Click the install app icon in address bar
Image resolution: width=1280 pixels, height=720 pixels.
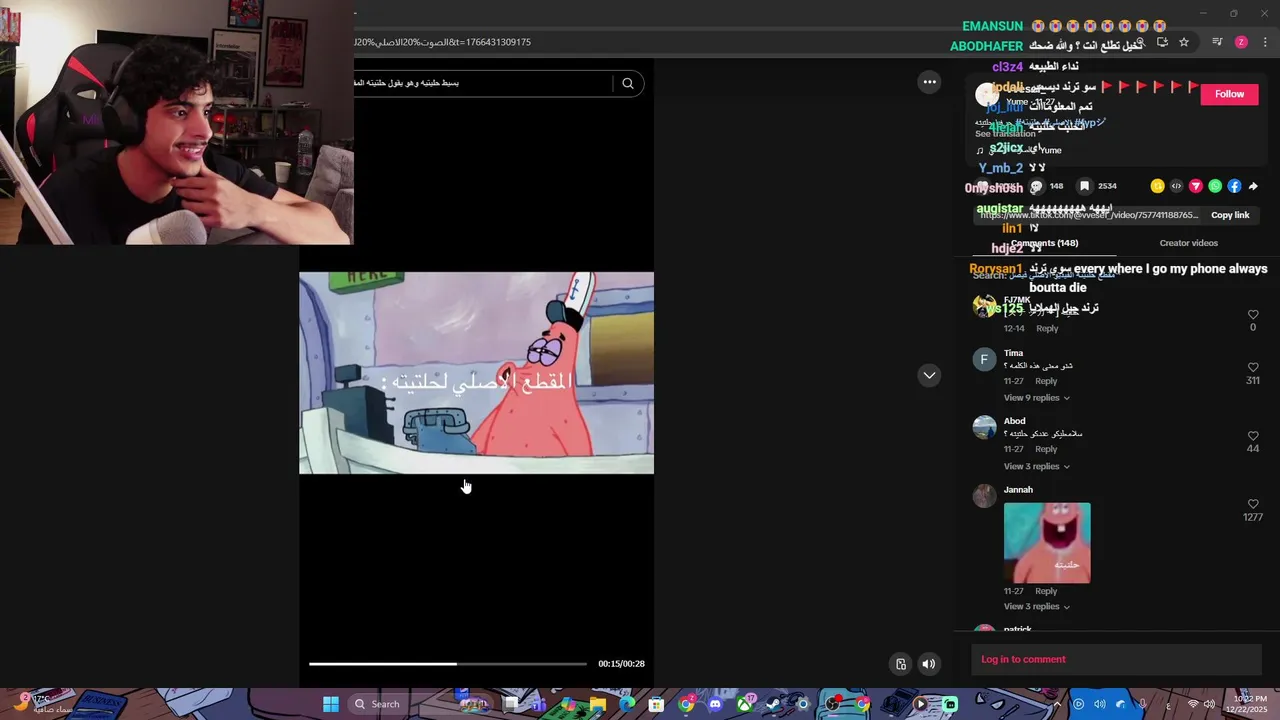pyautogui.click(x=1162, y=42)
